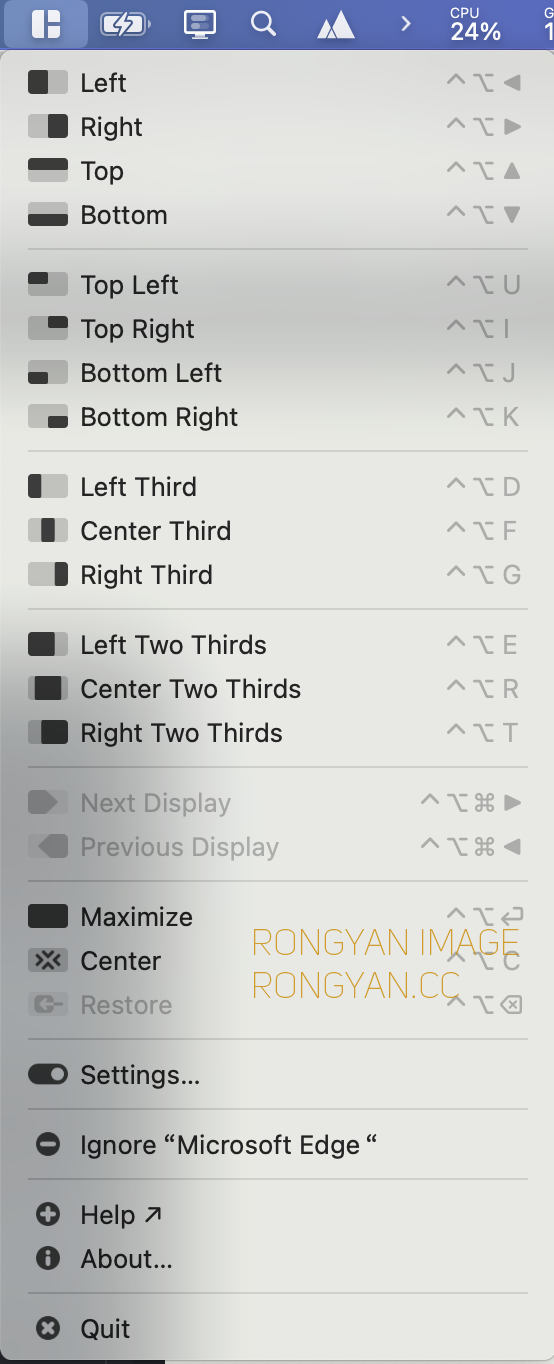554x1364 pixels.
Task: Click the Center Third layout icon
Action: pyautogui.click(x=48, y=531)
